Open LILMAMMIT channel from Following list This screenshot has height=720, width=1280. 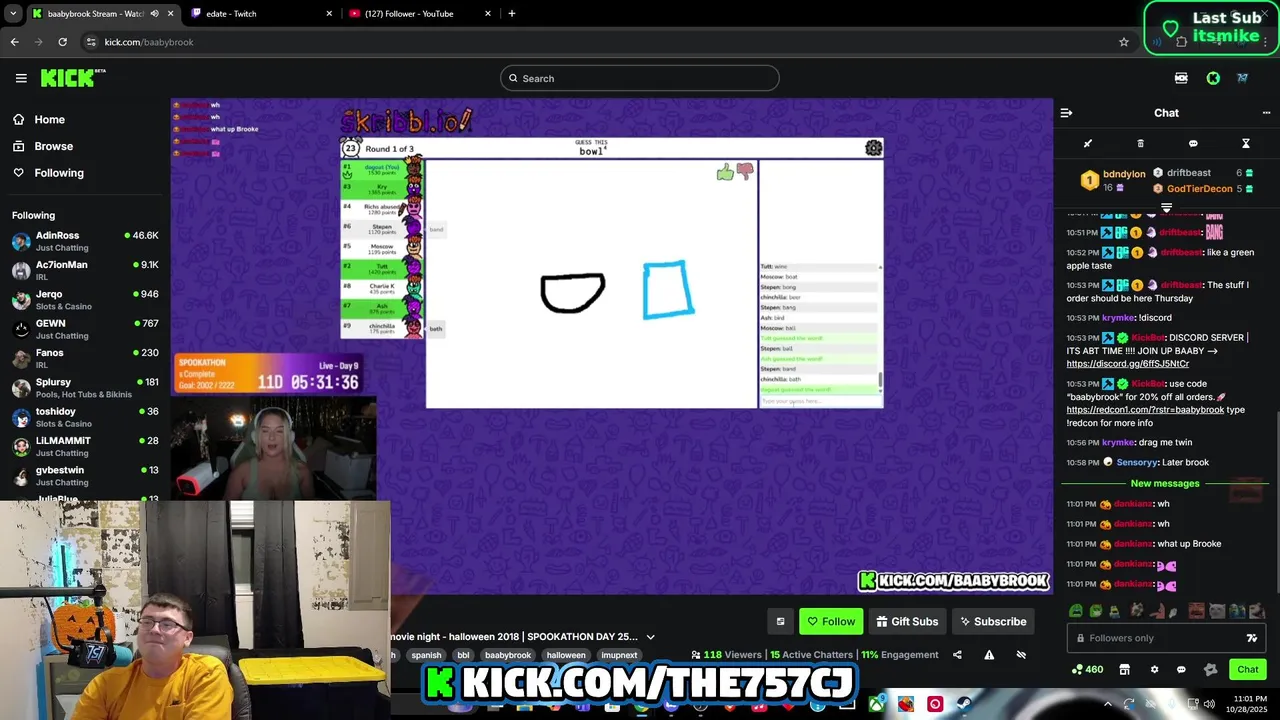point(85,446)
